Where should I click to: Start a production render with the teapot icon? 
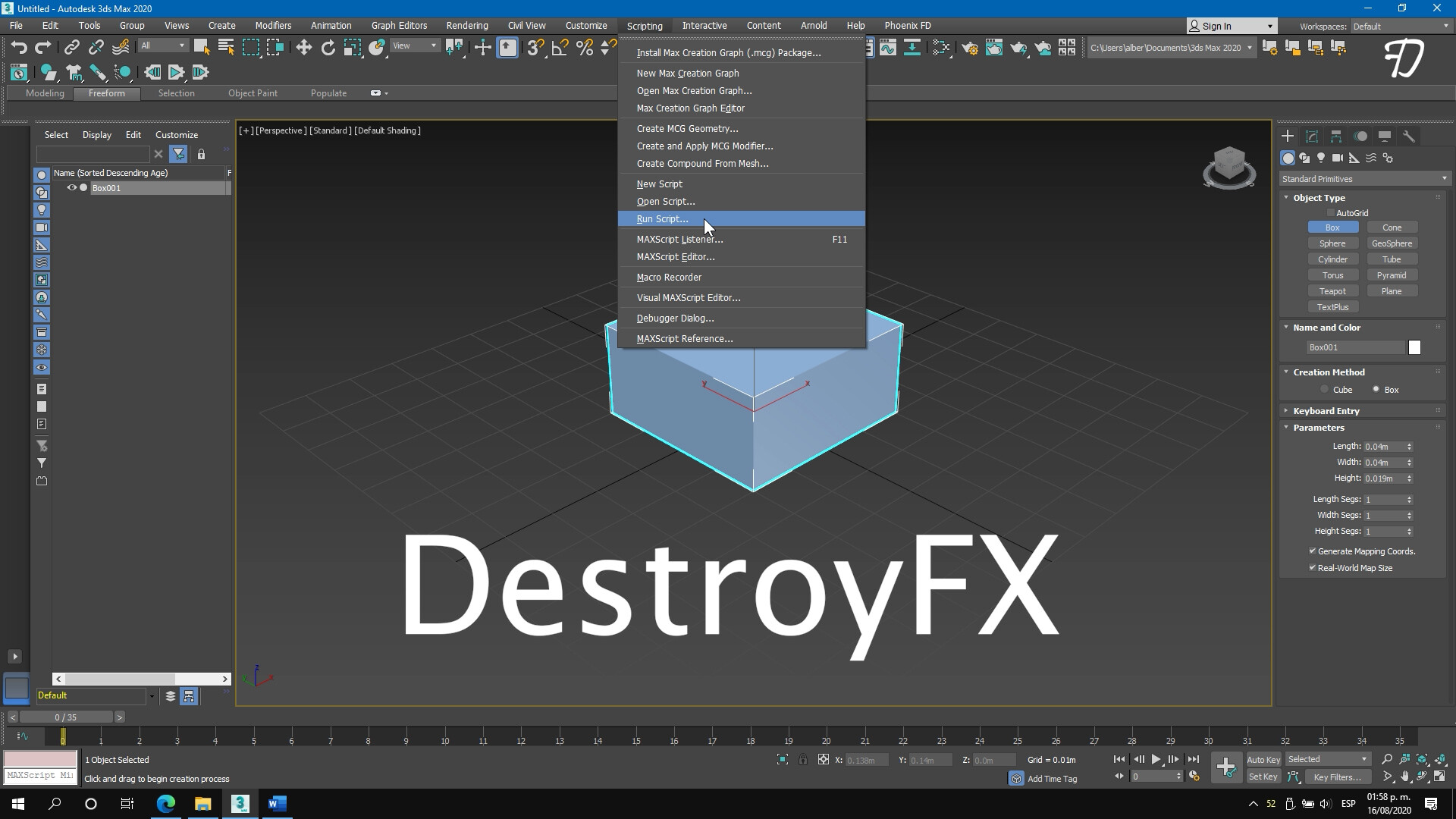tap(1018, 49)
